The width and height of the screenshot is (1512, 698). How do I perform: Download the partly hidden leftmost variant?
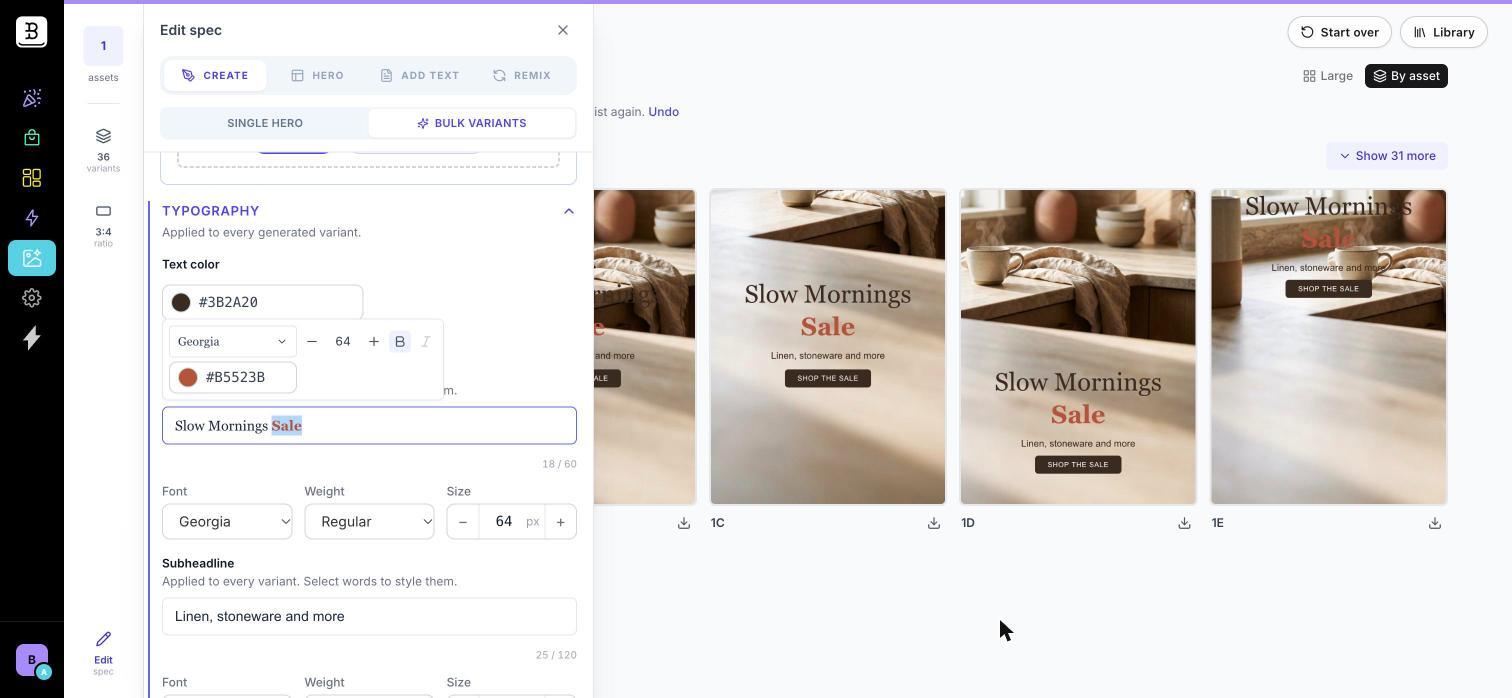tap(684, 523)
